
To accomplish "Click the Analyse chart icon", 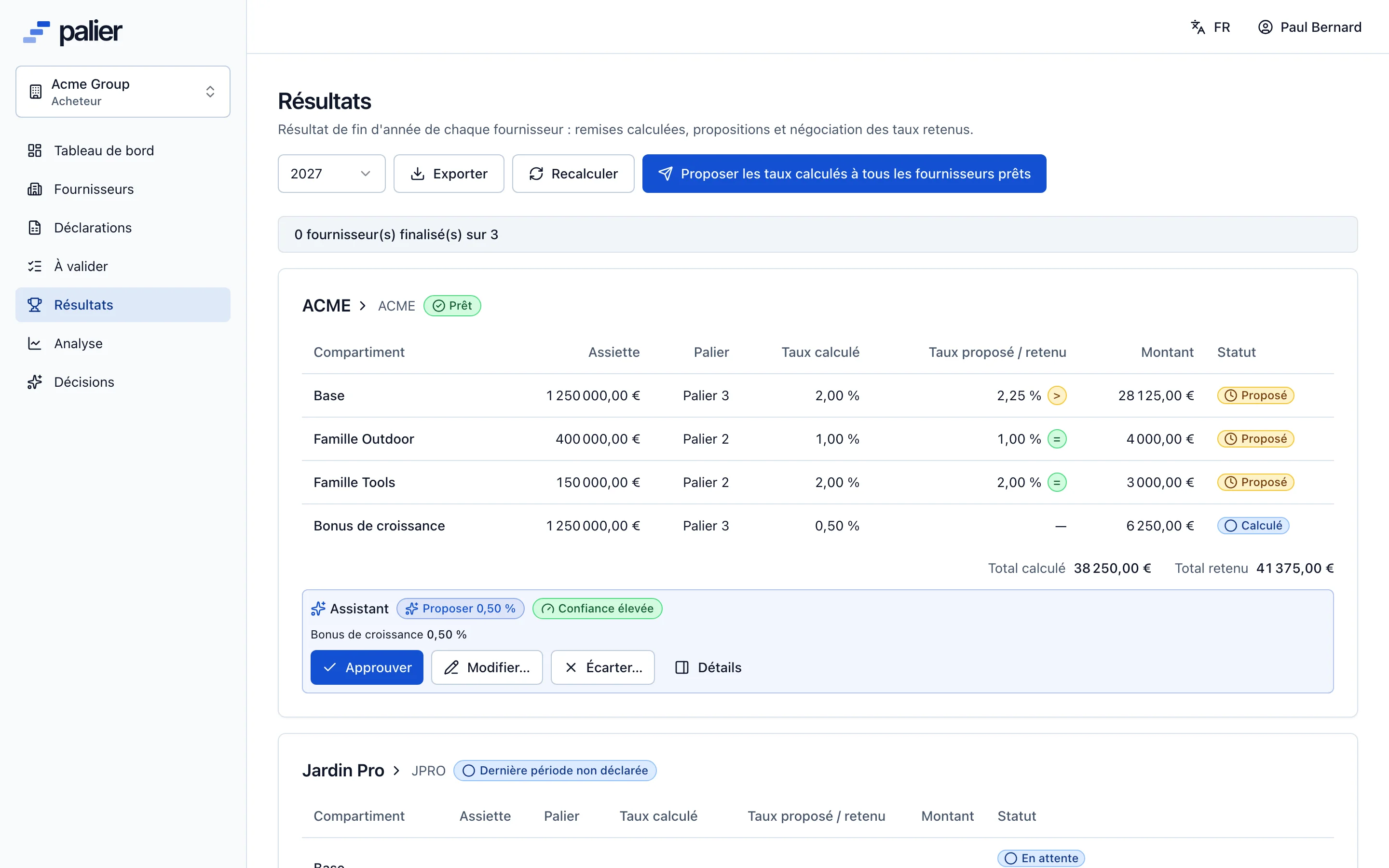I will tap(34, 343).
